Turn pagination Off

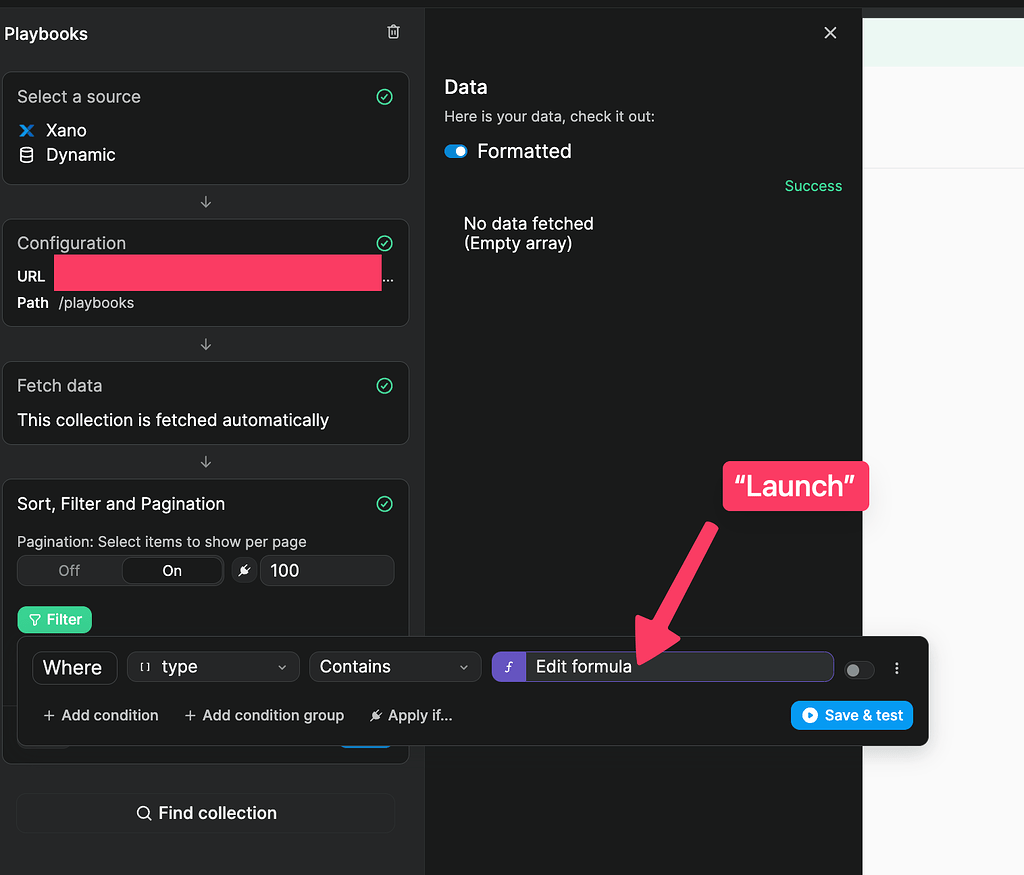click(x=69, y=570)
